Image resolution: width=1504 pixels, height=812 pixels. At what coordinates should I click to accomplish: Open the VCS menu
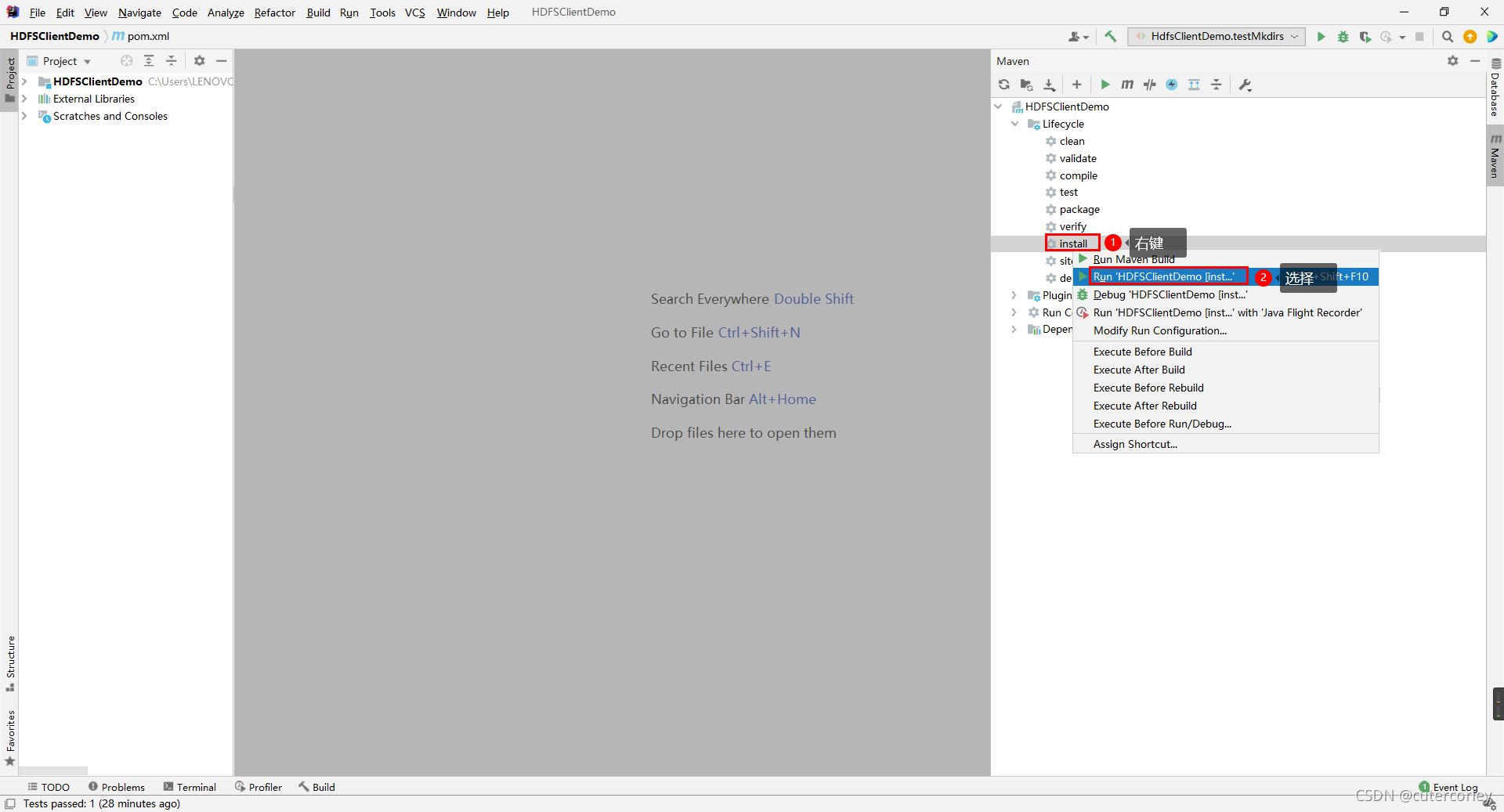[414, 13]
